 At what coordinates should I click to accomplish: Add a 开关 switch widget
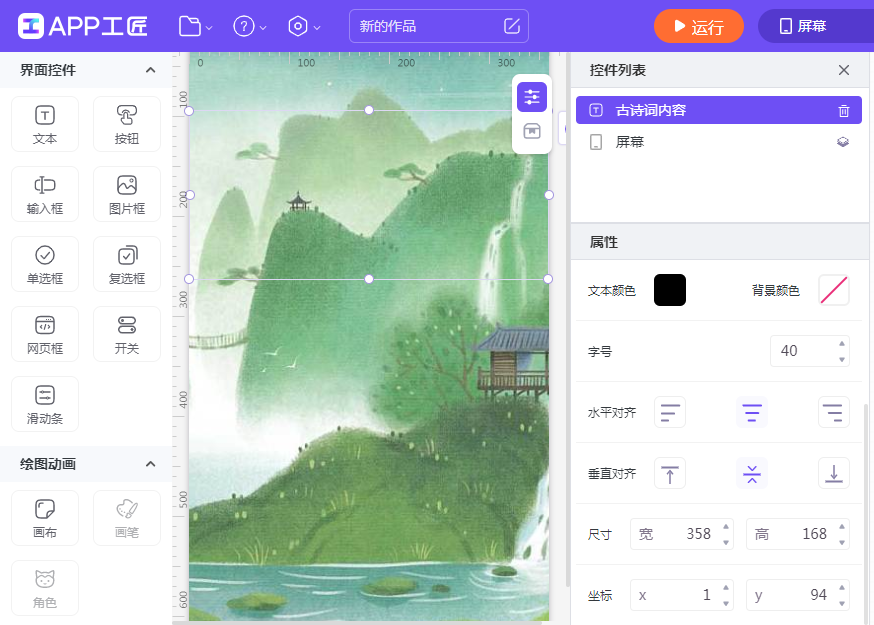(x=127, y=334)
